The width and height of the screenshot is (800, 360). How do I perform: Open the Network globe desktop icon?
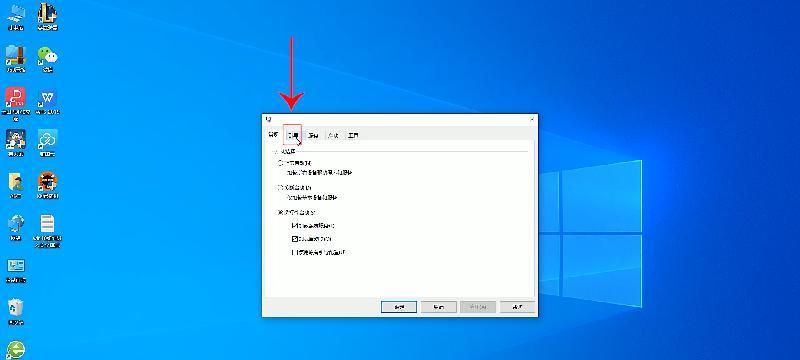[16, 227]
